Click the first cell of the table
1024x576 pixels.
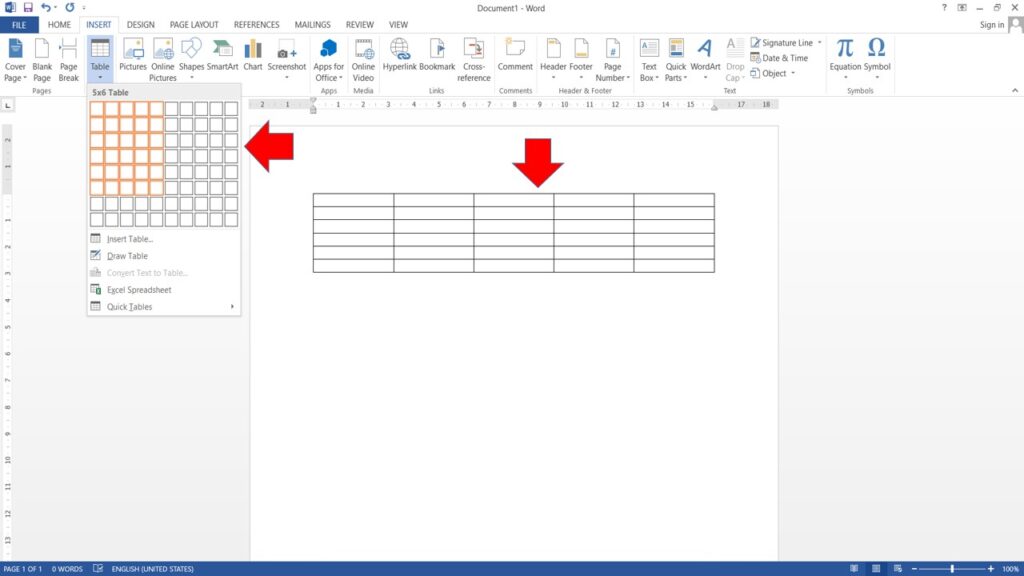pos(353,200)
